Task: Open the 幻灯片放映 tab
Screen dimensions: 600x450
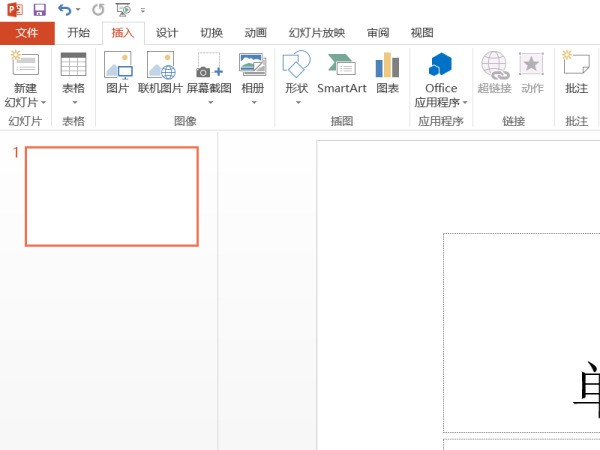Action: 316,32
